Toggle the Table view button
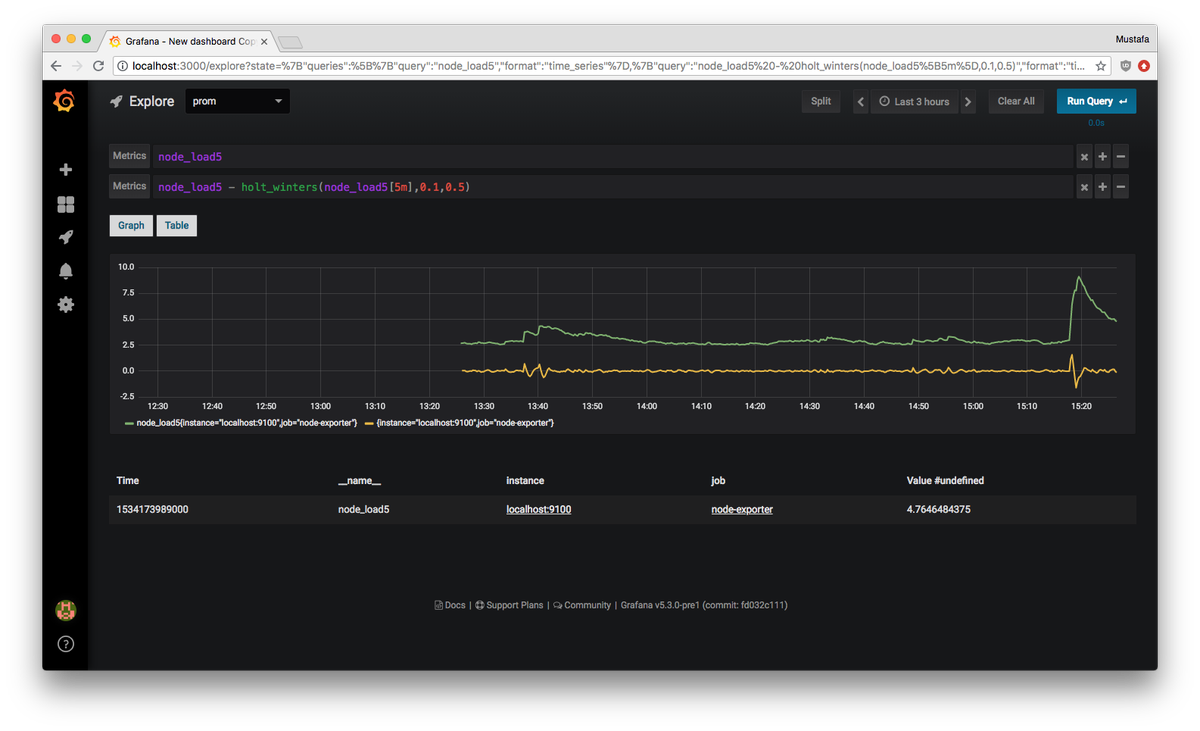Viewport: 1200px width, 731px height. click(x=177, y=226)
